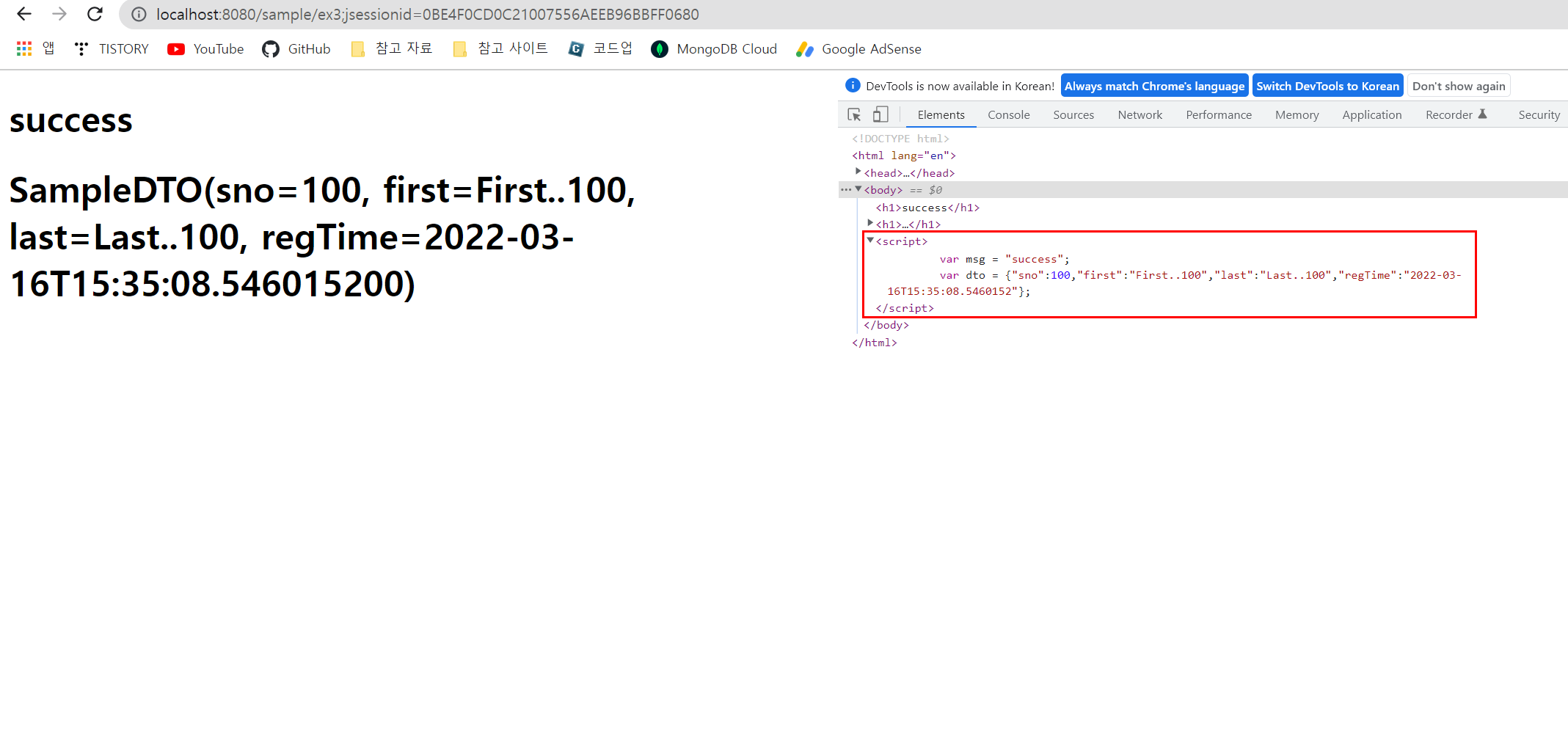The image size is (1568, 735).
Task: Open the GitHub bookmark
Action: click(x=296, y=49)
